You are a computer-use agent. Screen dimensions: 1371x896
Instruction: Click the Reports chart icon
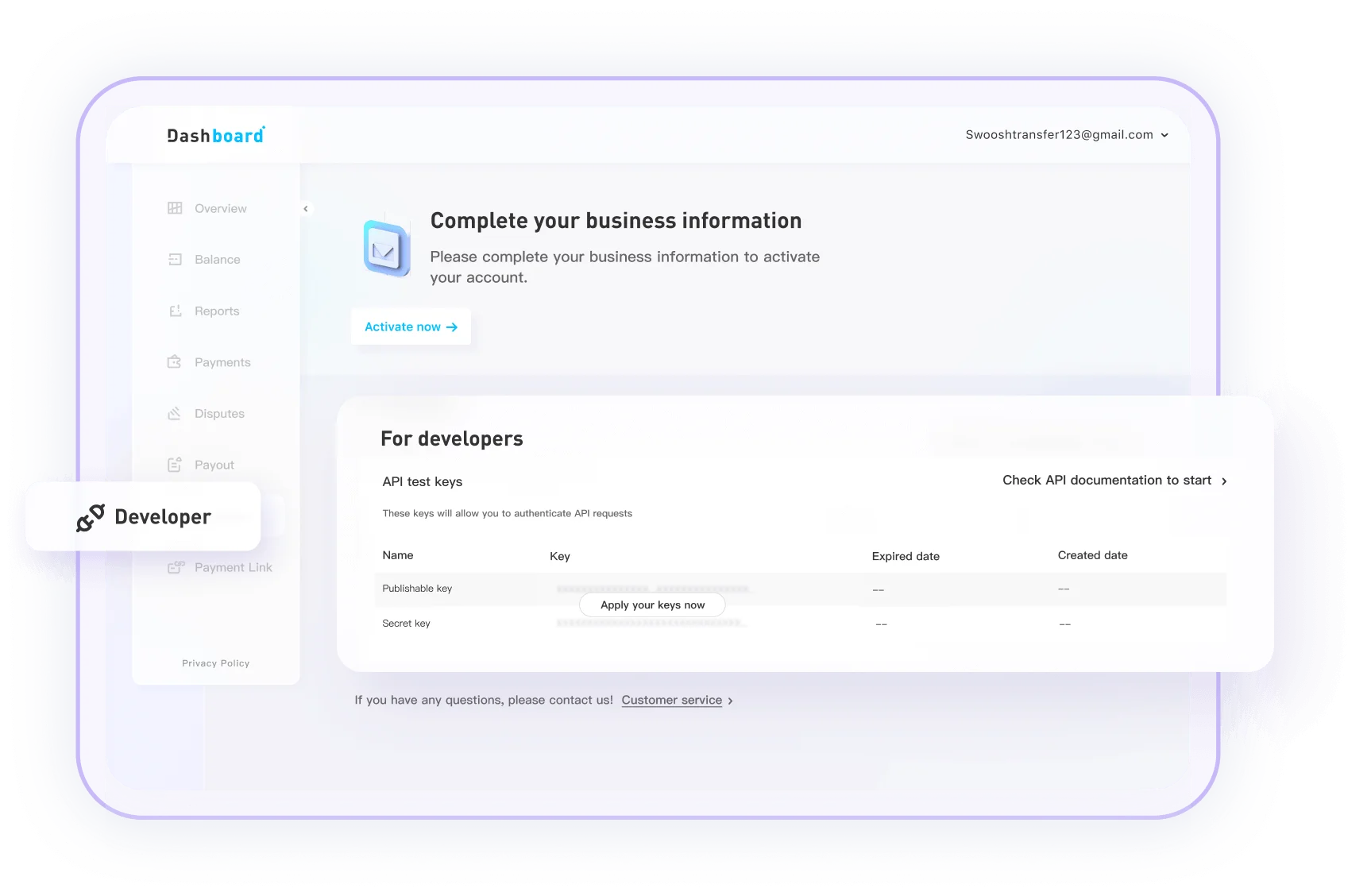point(175,311)
